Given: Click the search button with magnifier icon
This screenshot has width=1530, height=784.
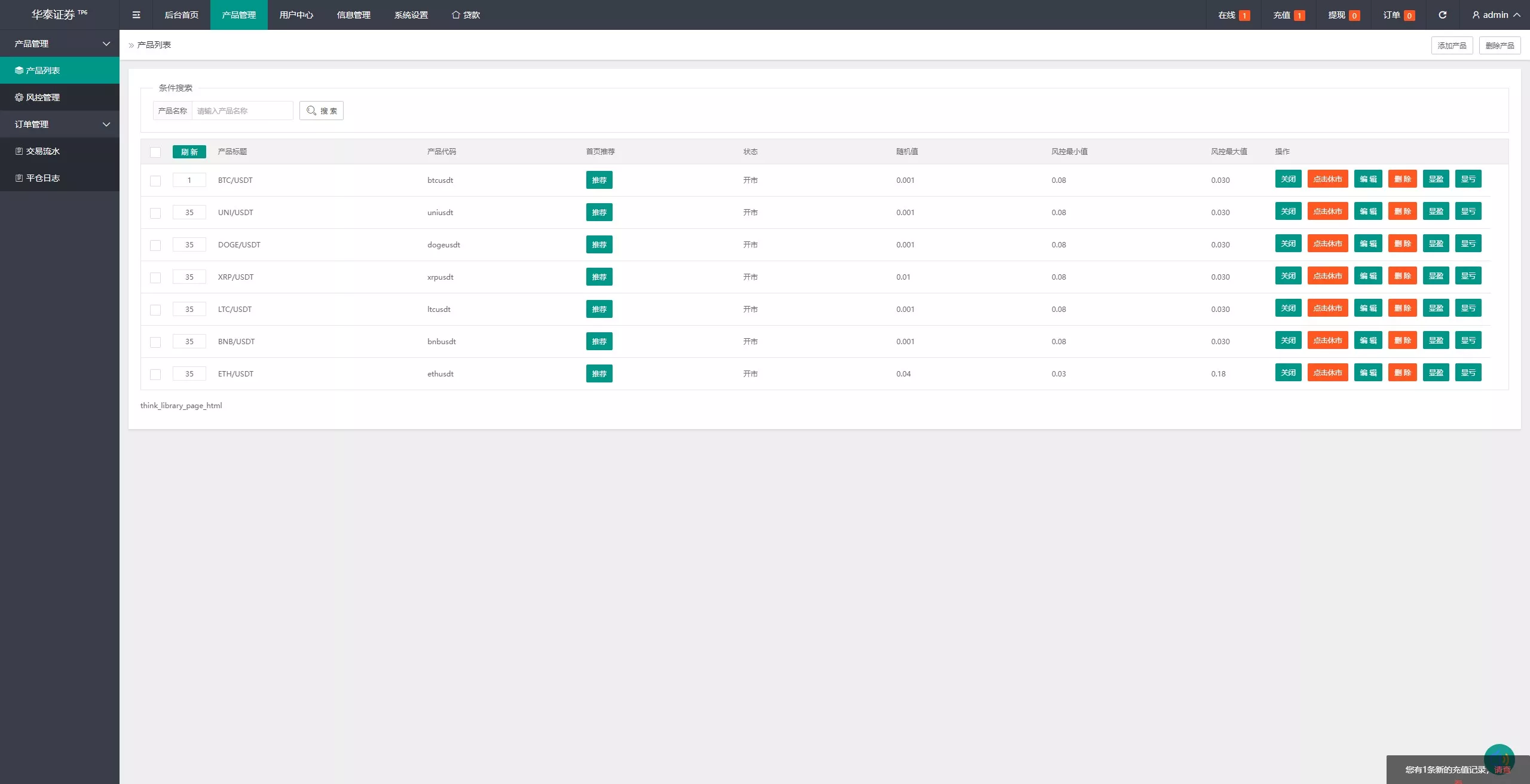Looking at the screenshot, I should pyautogui.click(x=322, y=111).
